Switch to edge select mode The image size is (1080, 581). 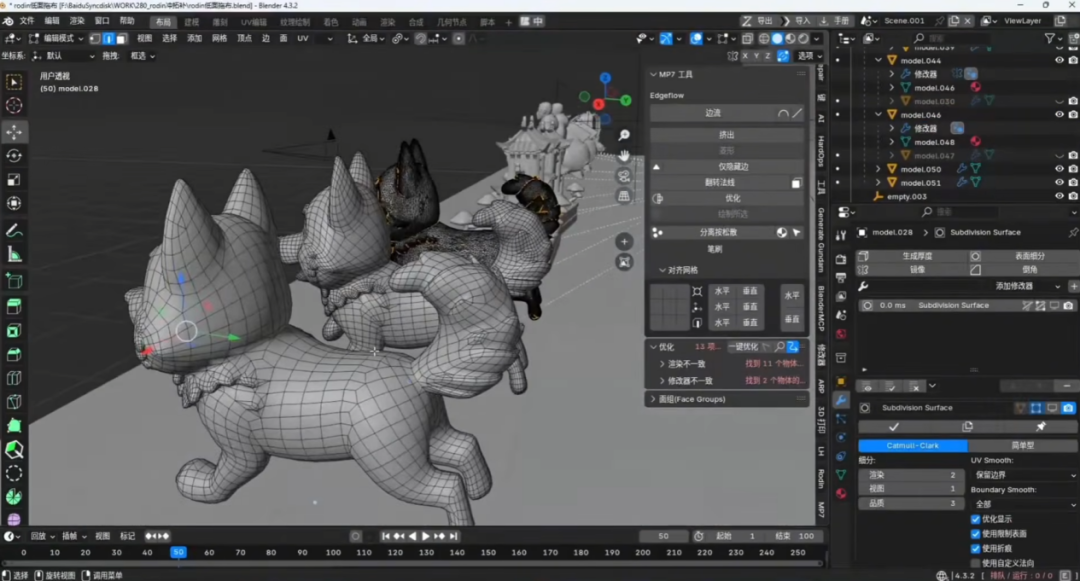tap(108, 39)
